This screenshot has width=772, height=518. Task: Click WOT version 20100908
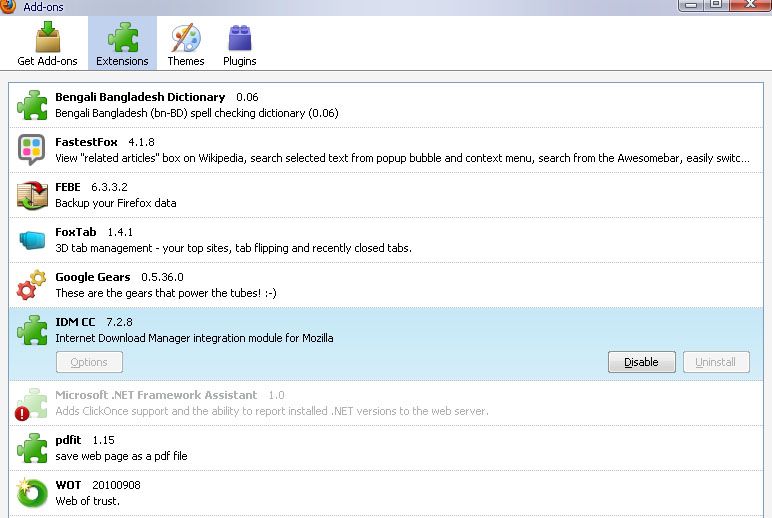click(116, 485)
